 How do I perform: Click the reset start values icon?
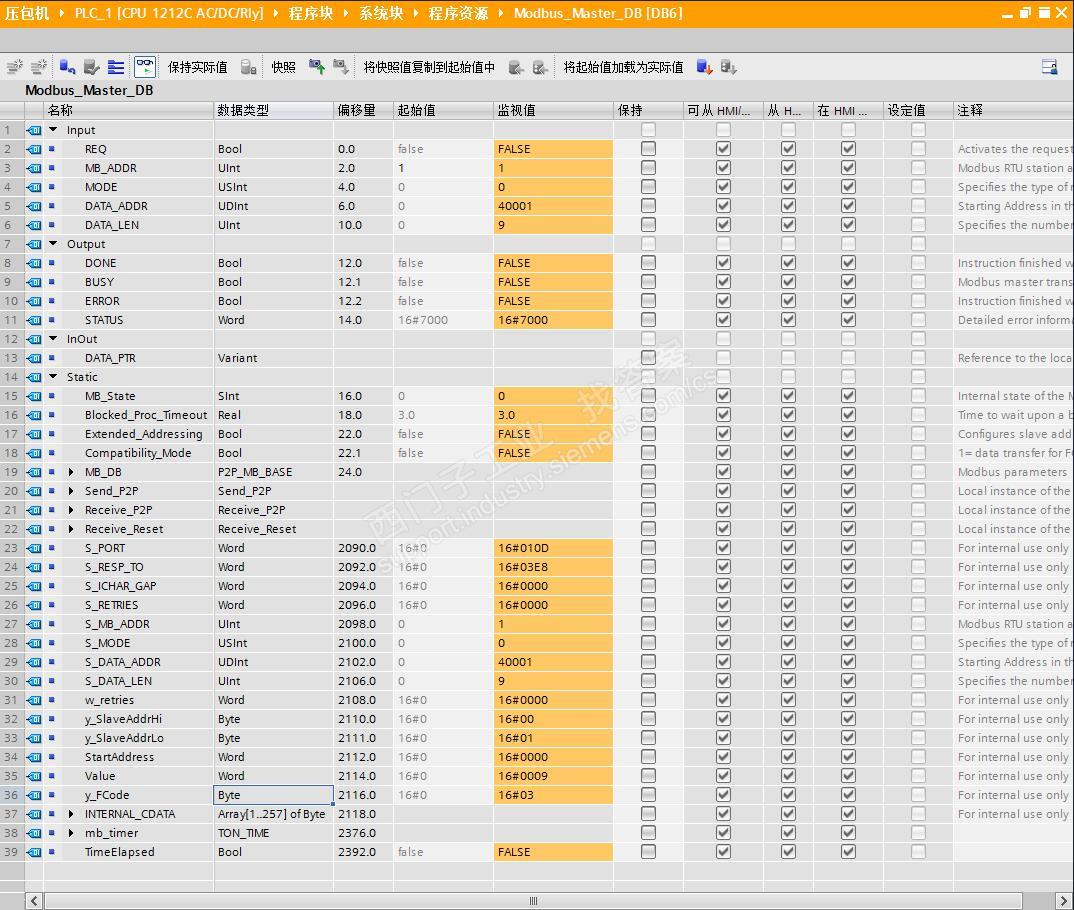[x=67, y=66]
